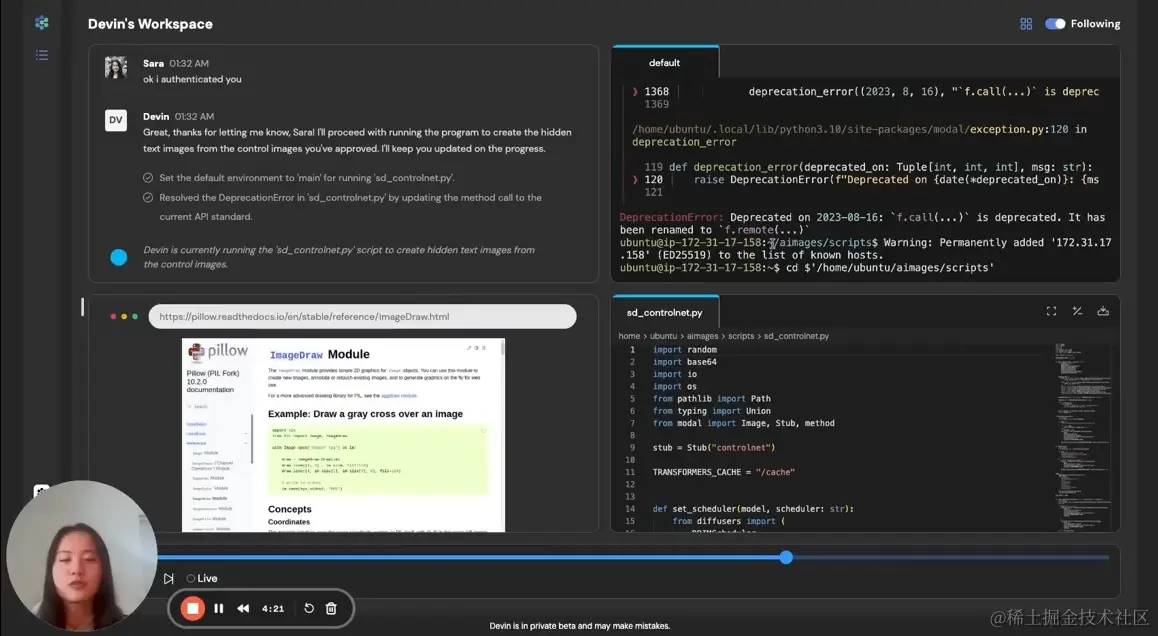
Task: Open the sessions list icon in the sidebar
Action: [x=41, y=55]
